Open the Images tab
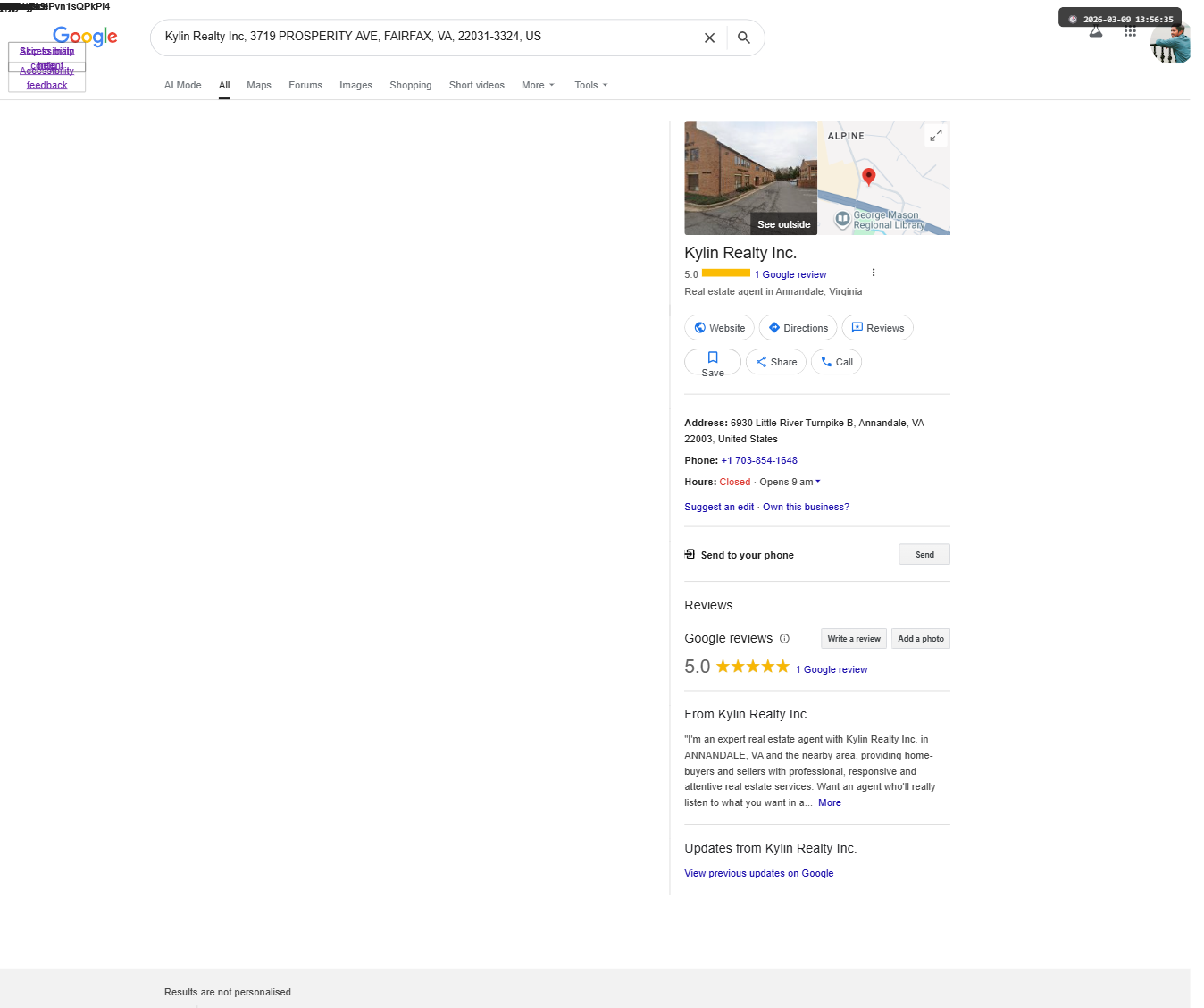Image resolution: width=1204 pixels, height=1008 pixels. click(x=355, y=85)
